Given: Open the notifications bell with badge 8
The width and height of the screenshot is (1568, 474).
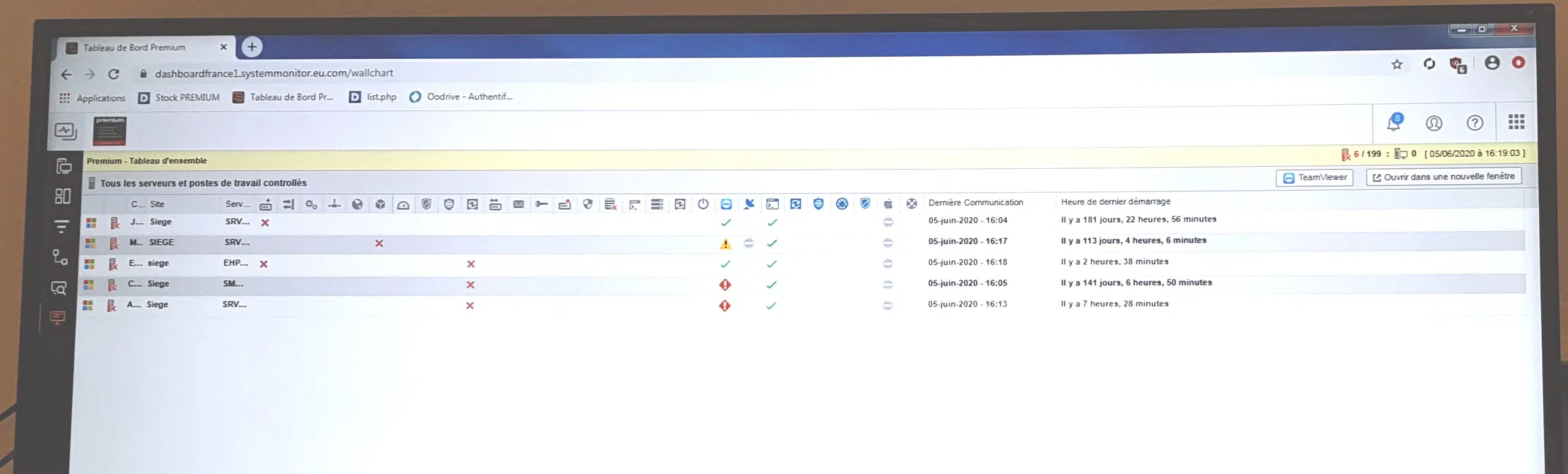Looking at the screenshot, I should coord(1394,123).
